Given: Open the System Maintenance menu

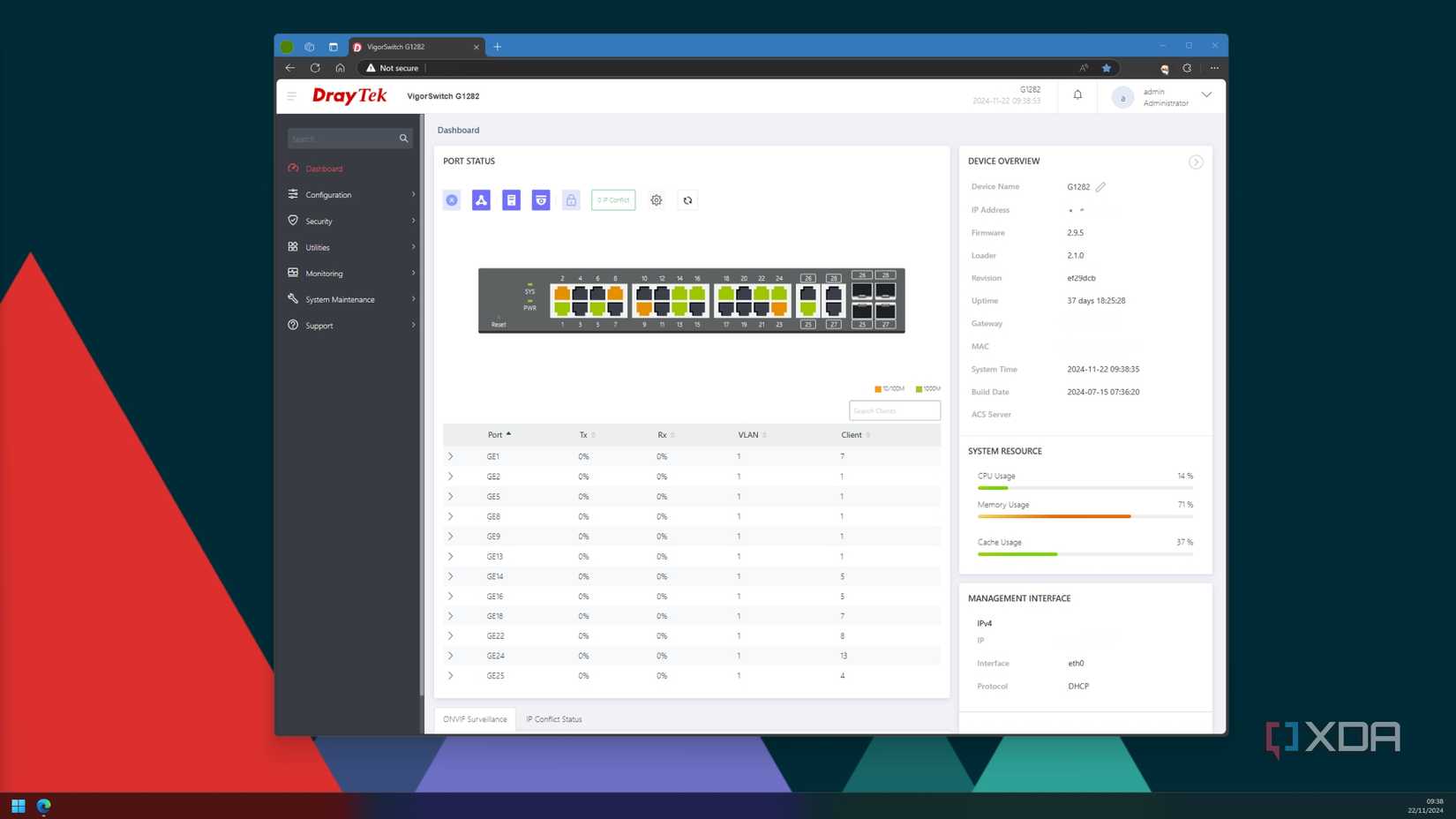Looking at the screenshot, I should [x=340, y=299].
